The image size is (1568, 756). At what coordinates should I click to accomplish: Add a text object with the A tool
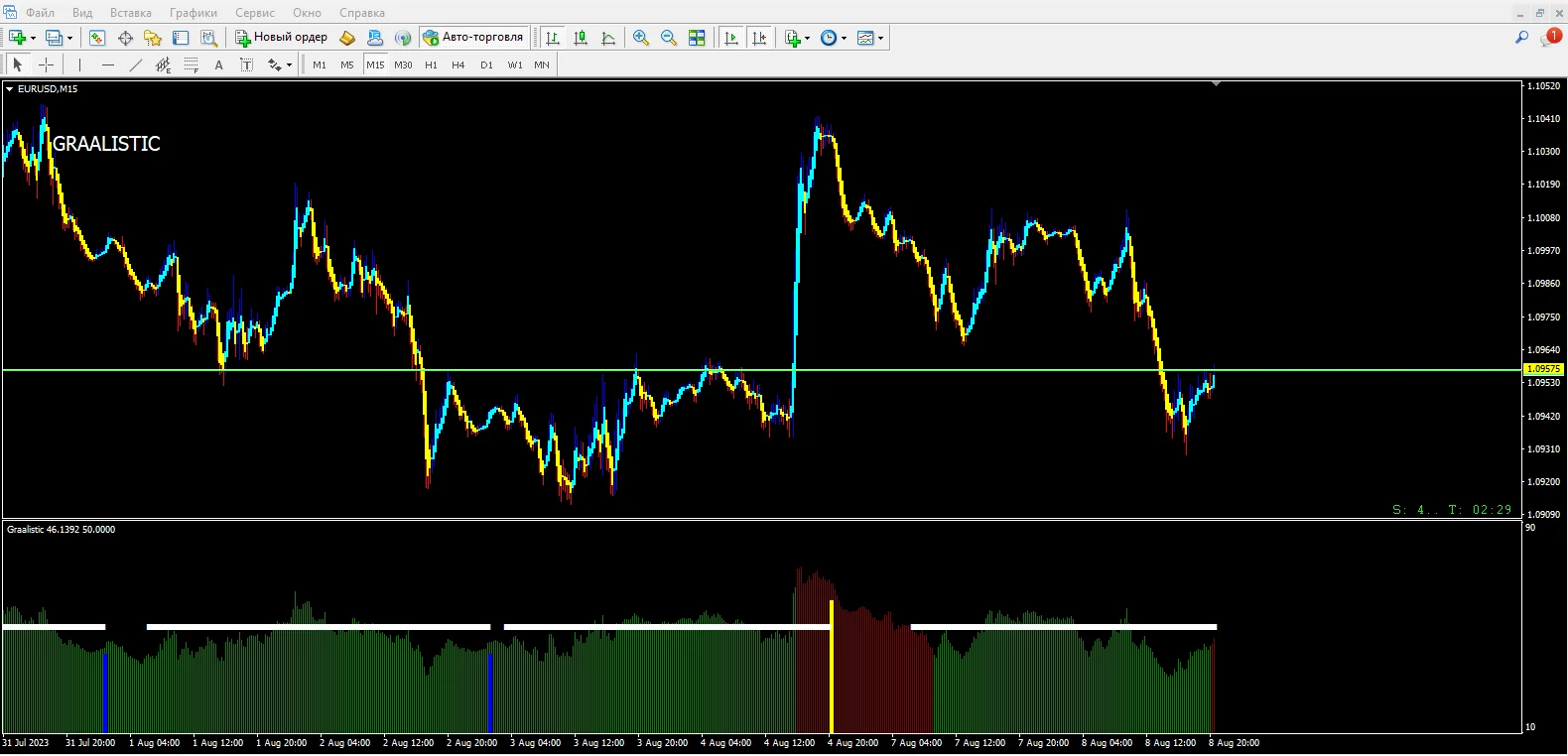218,64
